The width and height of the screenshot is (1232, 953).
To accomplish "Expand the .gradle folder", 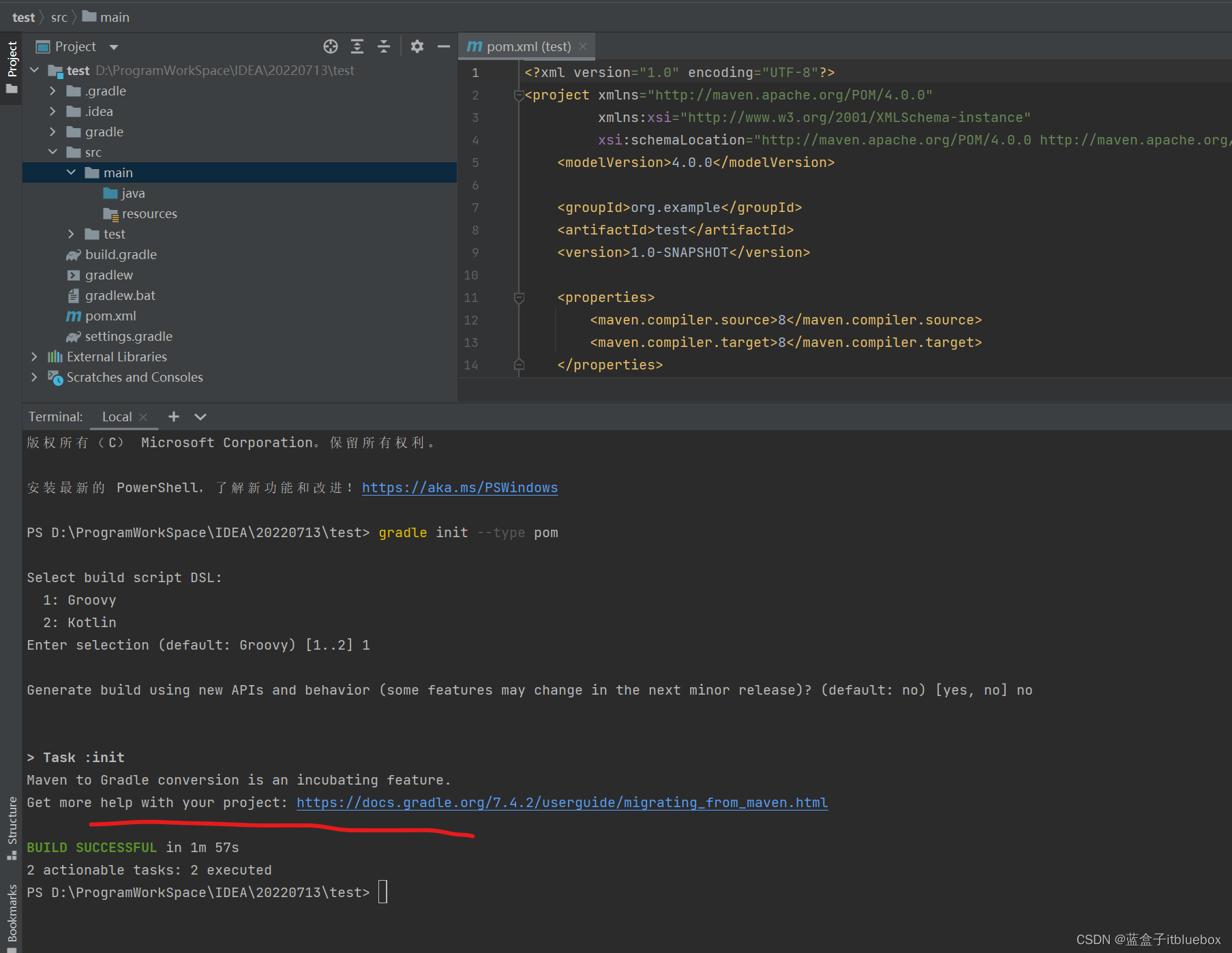I will [x=53, y=91].
